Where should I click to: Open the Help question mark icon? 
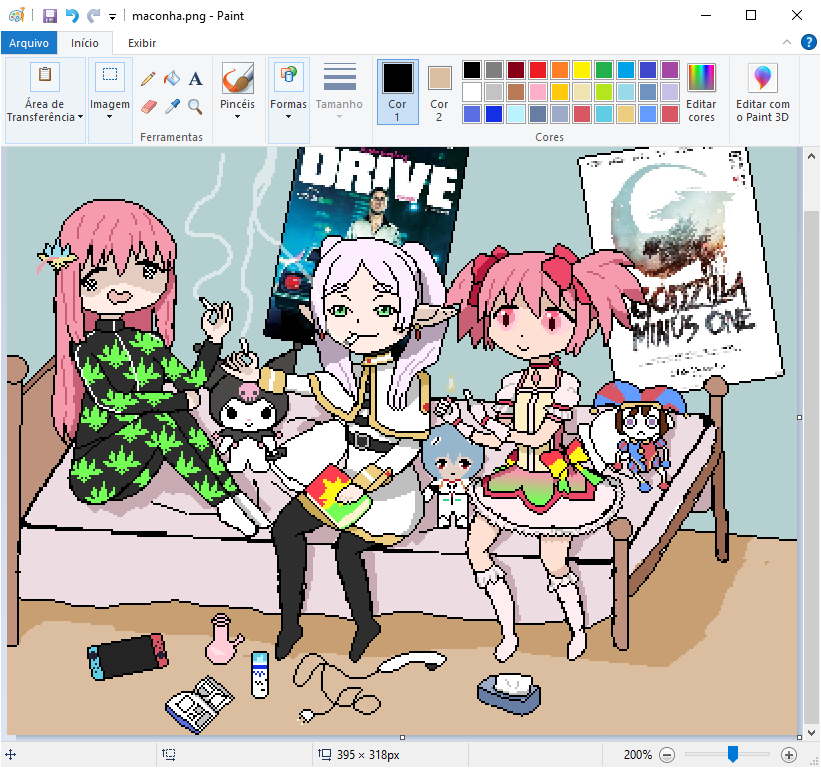808,42
